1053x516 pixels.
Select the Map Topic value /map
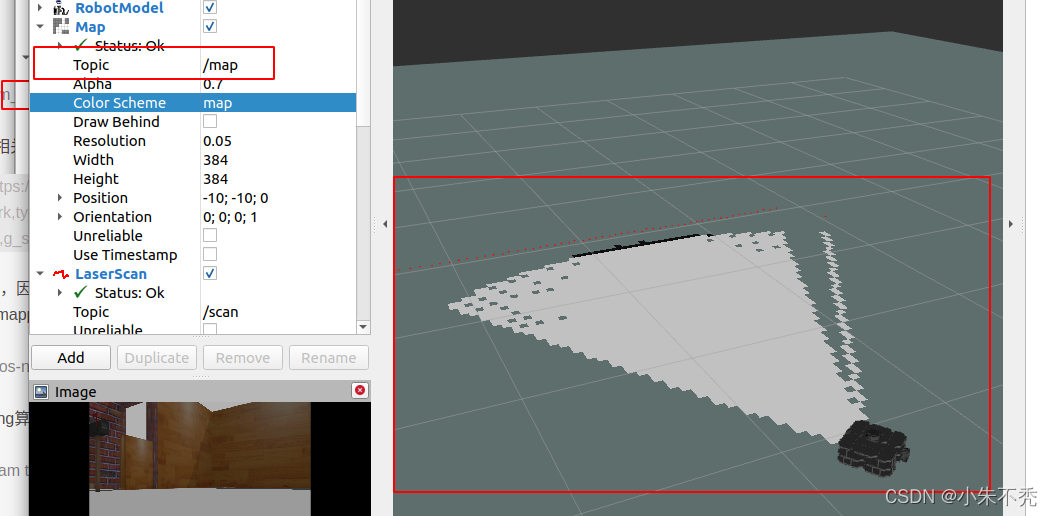[220, 65]
